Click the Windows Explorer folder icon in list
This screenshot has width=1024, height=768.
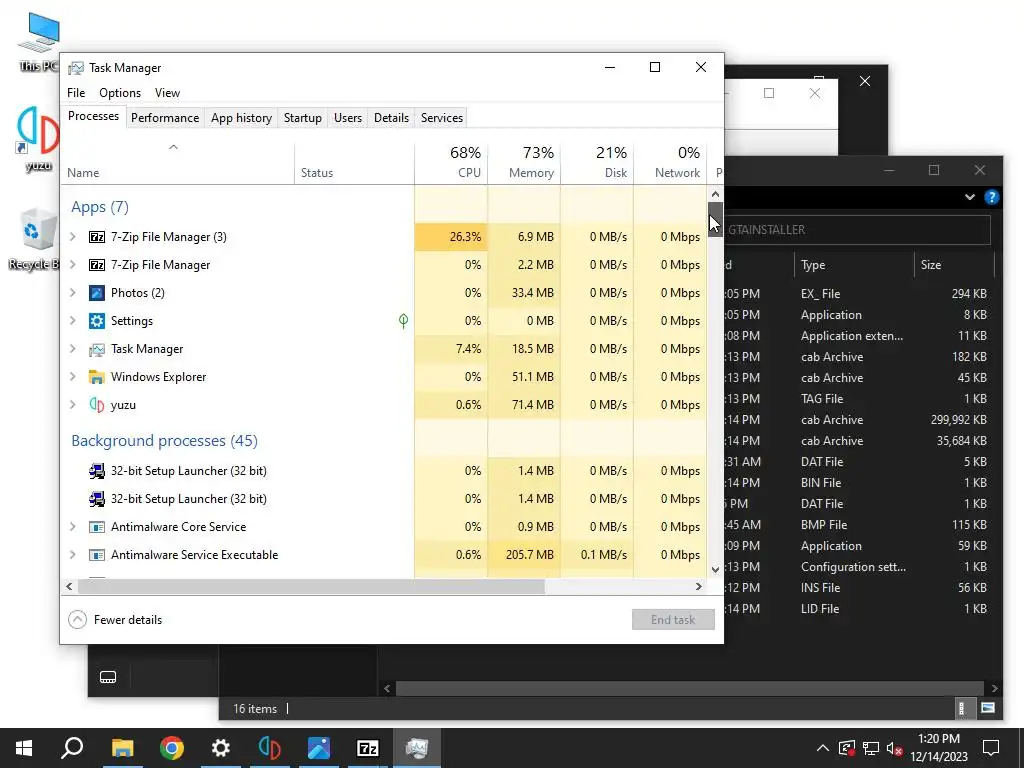tap(97, 377)
